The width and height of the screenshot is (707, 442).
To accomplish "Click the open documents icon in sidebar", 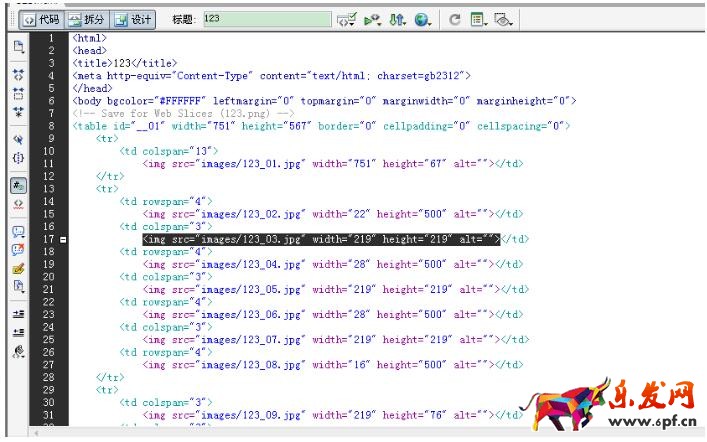I will (x=18, y=47).
